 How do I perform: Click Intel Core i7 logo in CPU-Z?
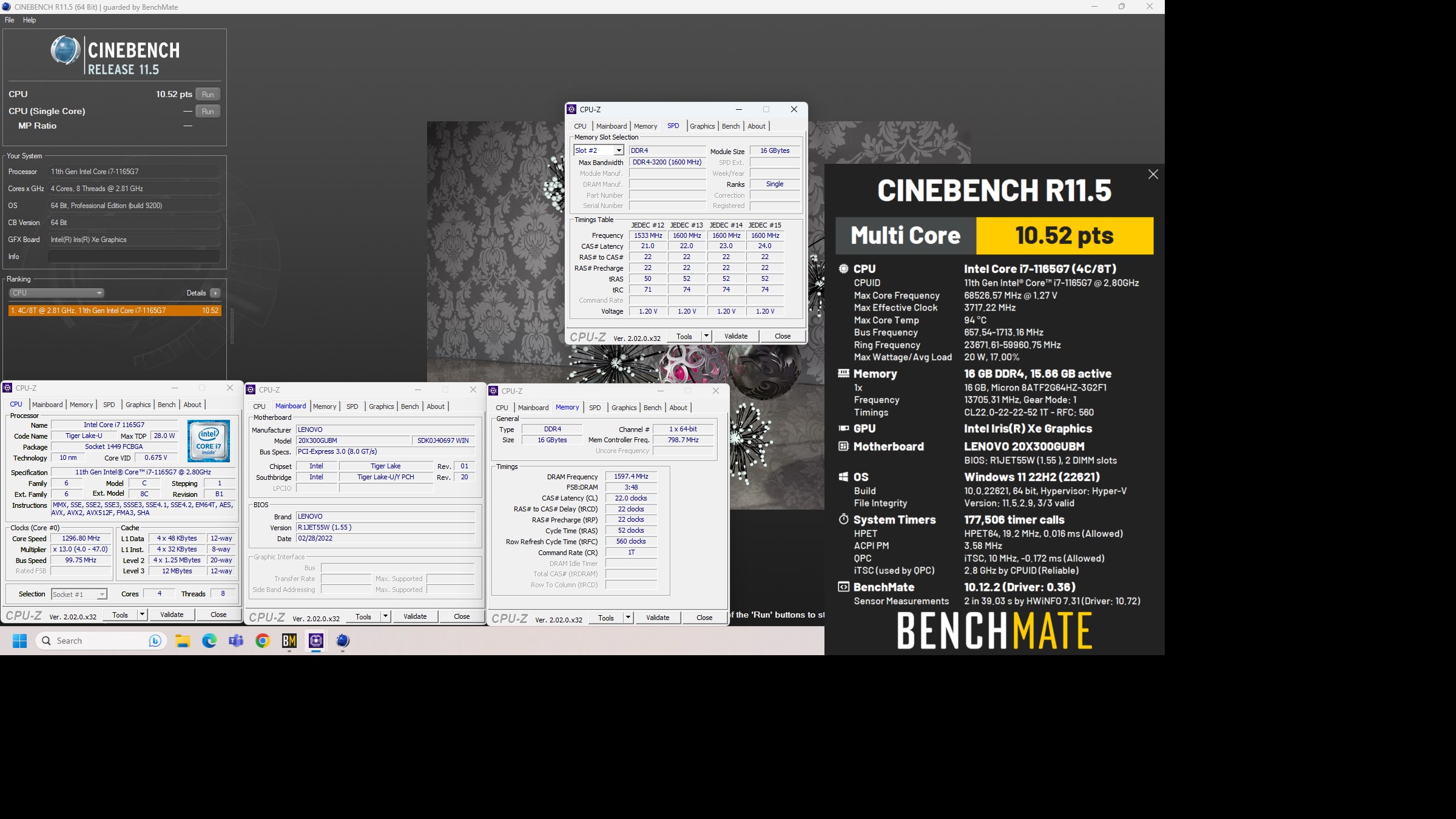208,441
